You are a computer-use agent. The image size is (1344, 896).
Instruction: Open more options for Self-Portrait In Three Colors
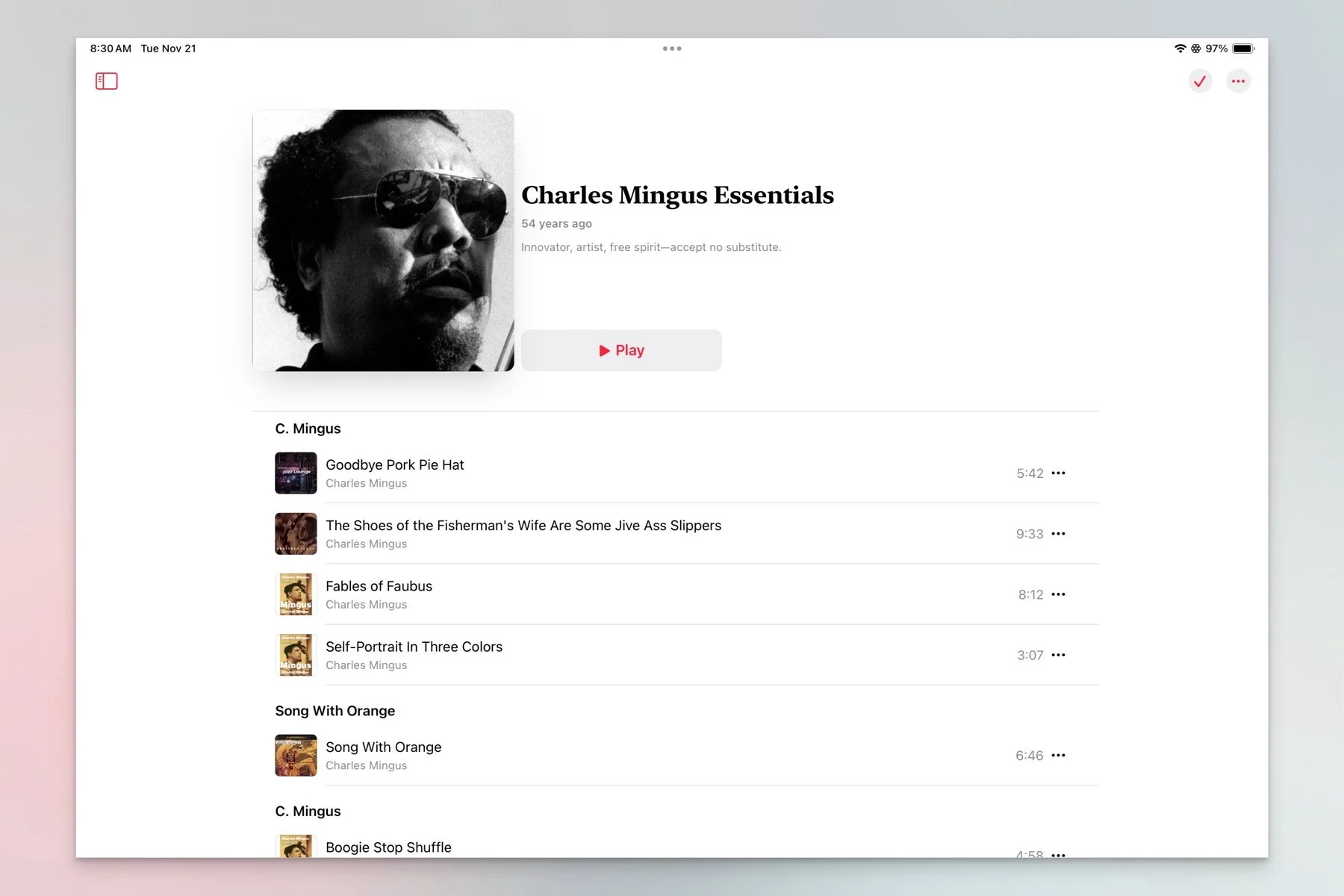[x=1058, y=655]
